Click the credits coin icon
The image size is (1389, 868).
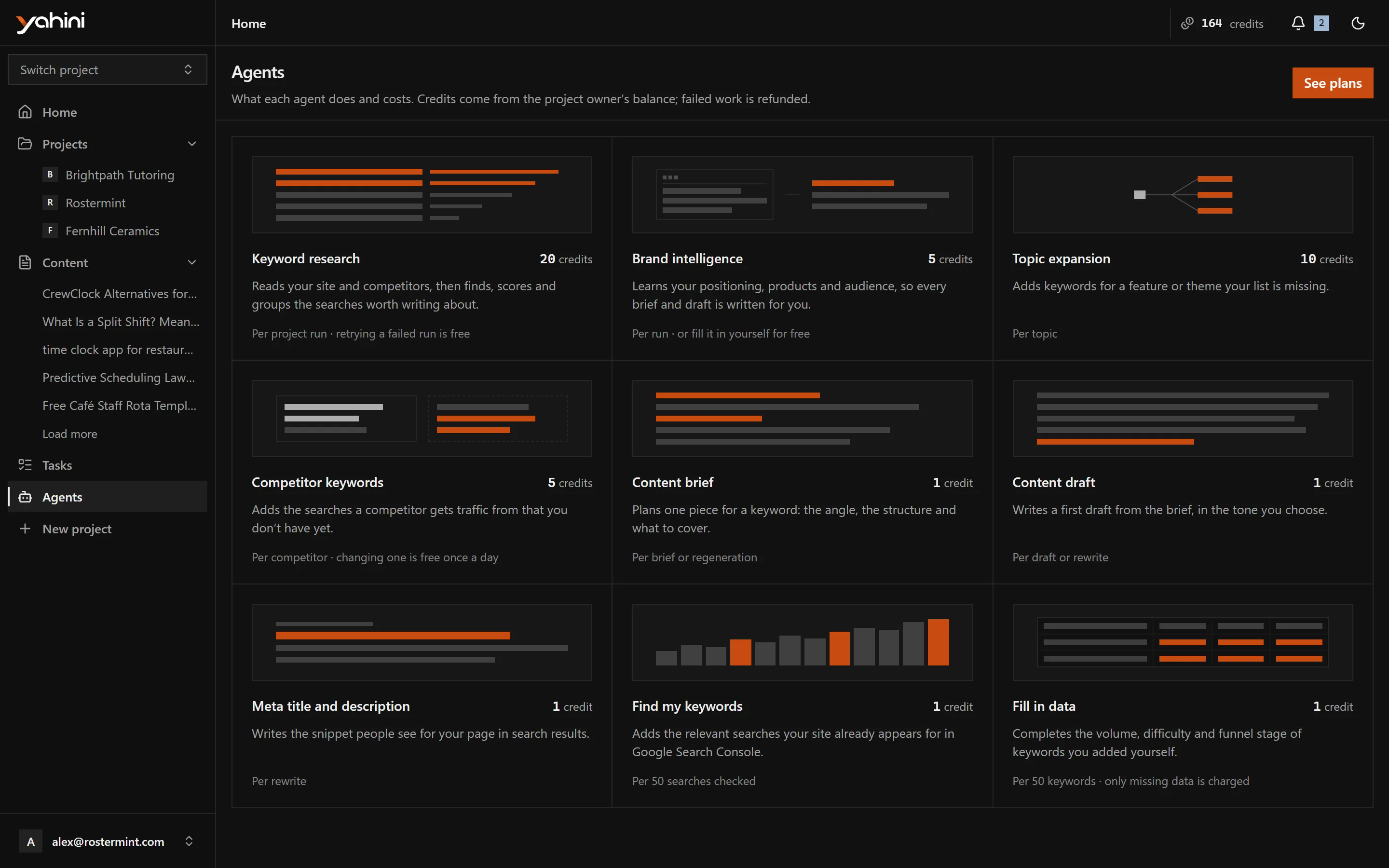(x=1187, y=24)
